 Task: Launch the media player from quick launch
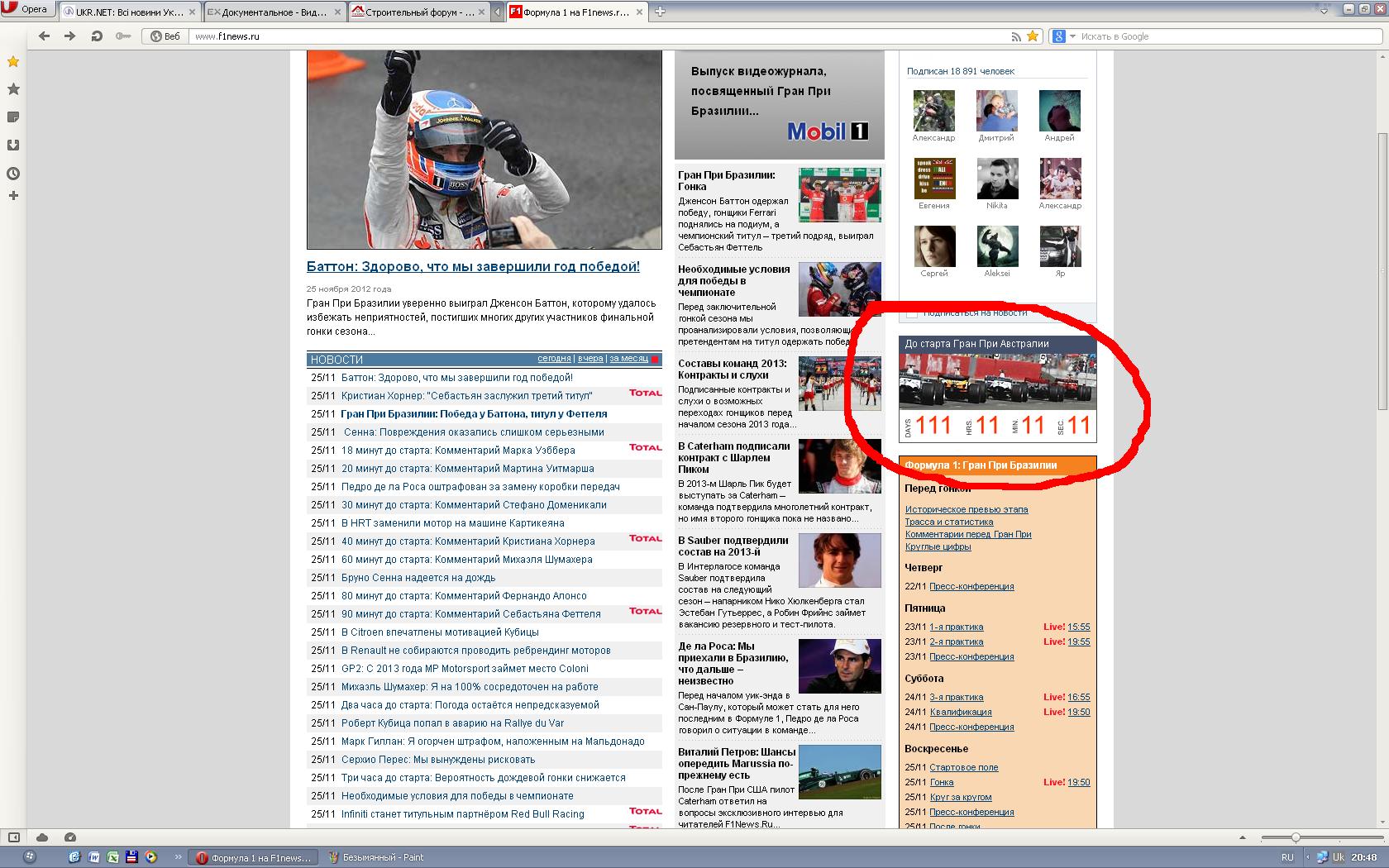tap(150, 857)
